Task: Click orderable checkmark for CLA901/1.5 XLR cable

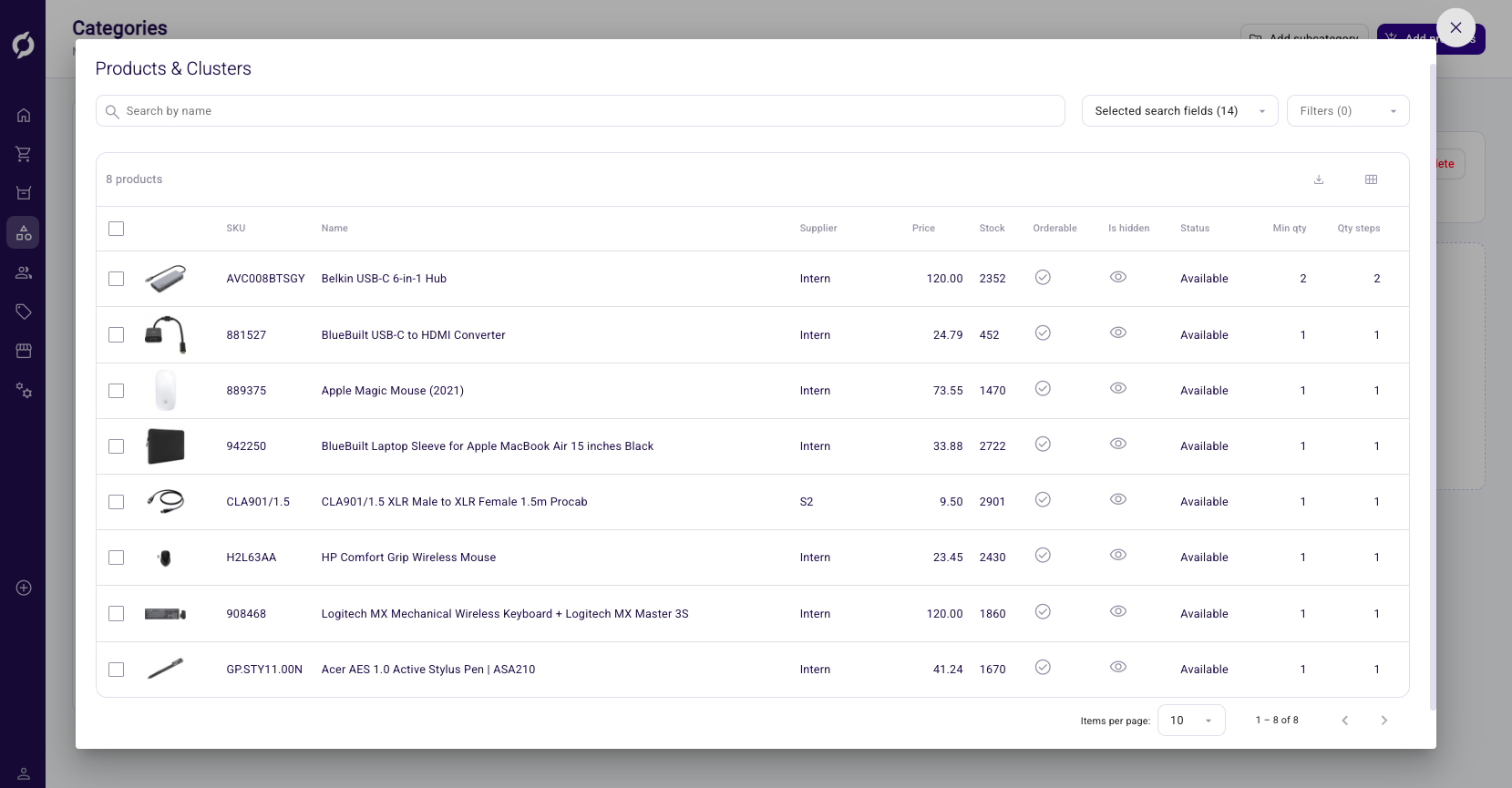Action: pyautogui.click(x=1044, y=499)
